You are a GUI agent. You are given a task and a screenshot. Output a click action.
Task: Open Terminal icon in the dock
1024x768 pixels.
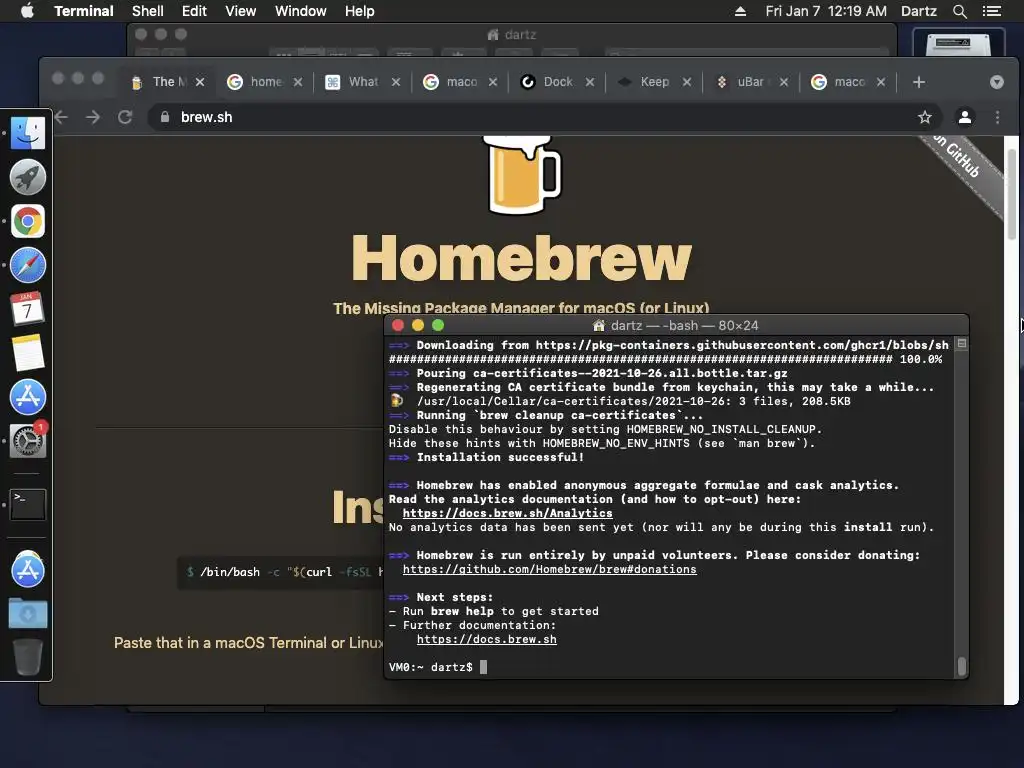click(27, 504)
